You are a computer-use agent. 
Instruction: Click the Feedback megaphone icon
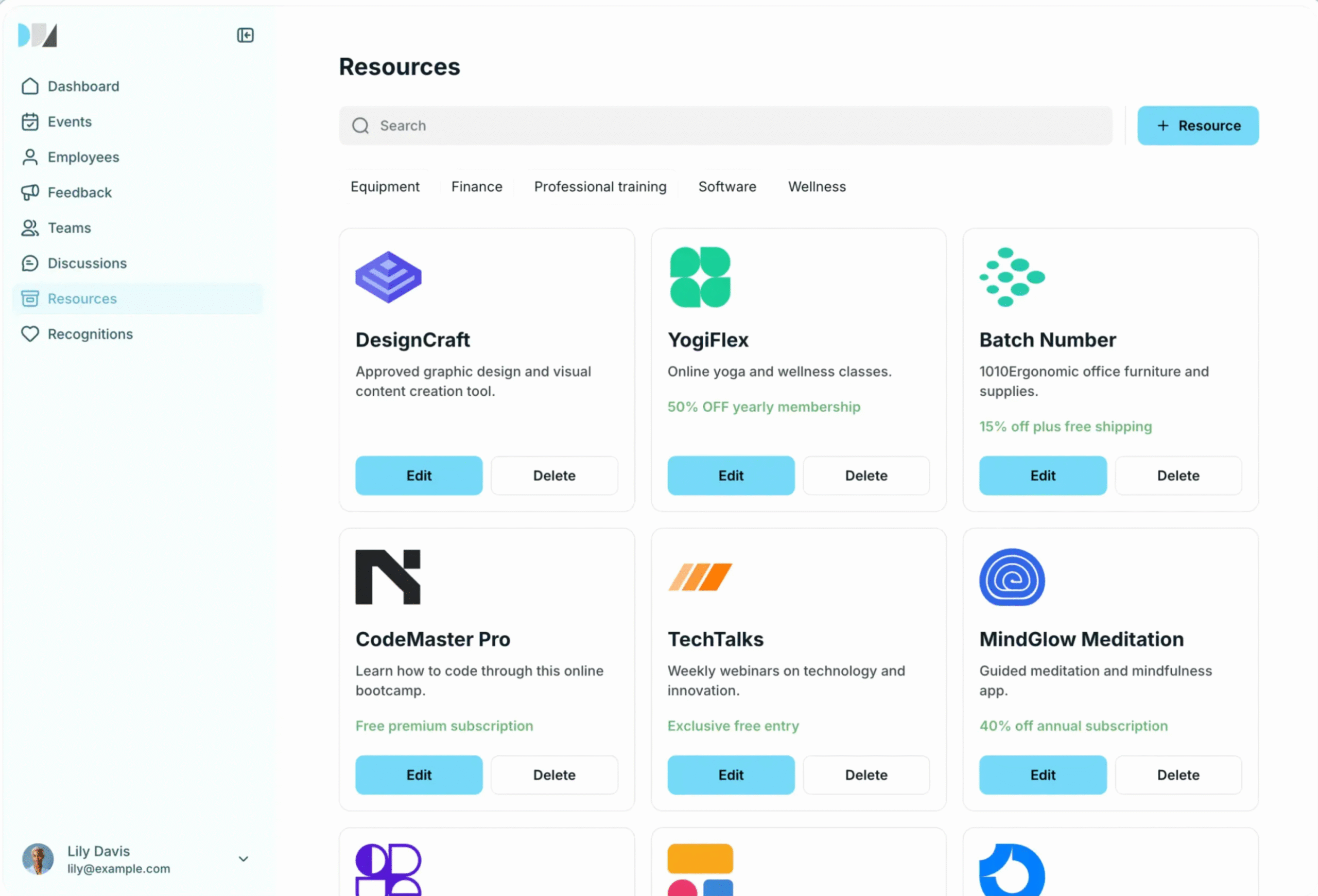pos(30,192)
